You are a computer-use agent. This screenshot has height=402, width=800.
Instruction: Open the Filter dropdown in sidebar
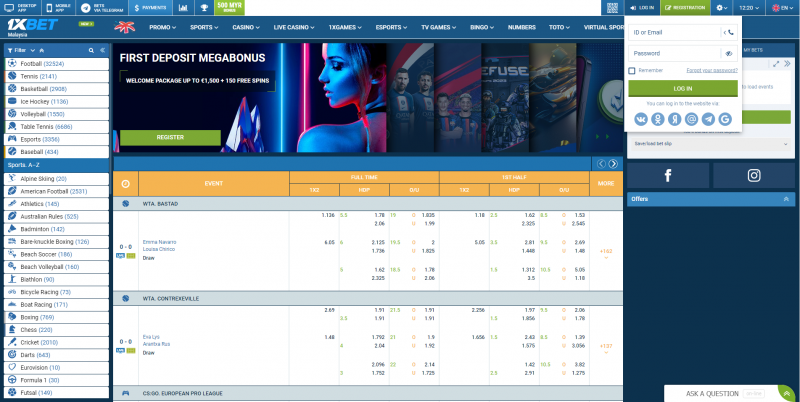(20, 51)
